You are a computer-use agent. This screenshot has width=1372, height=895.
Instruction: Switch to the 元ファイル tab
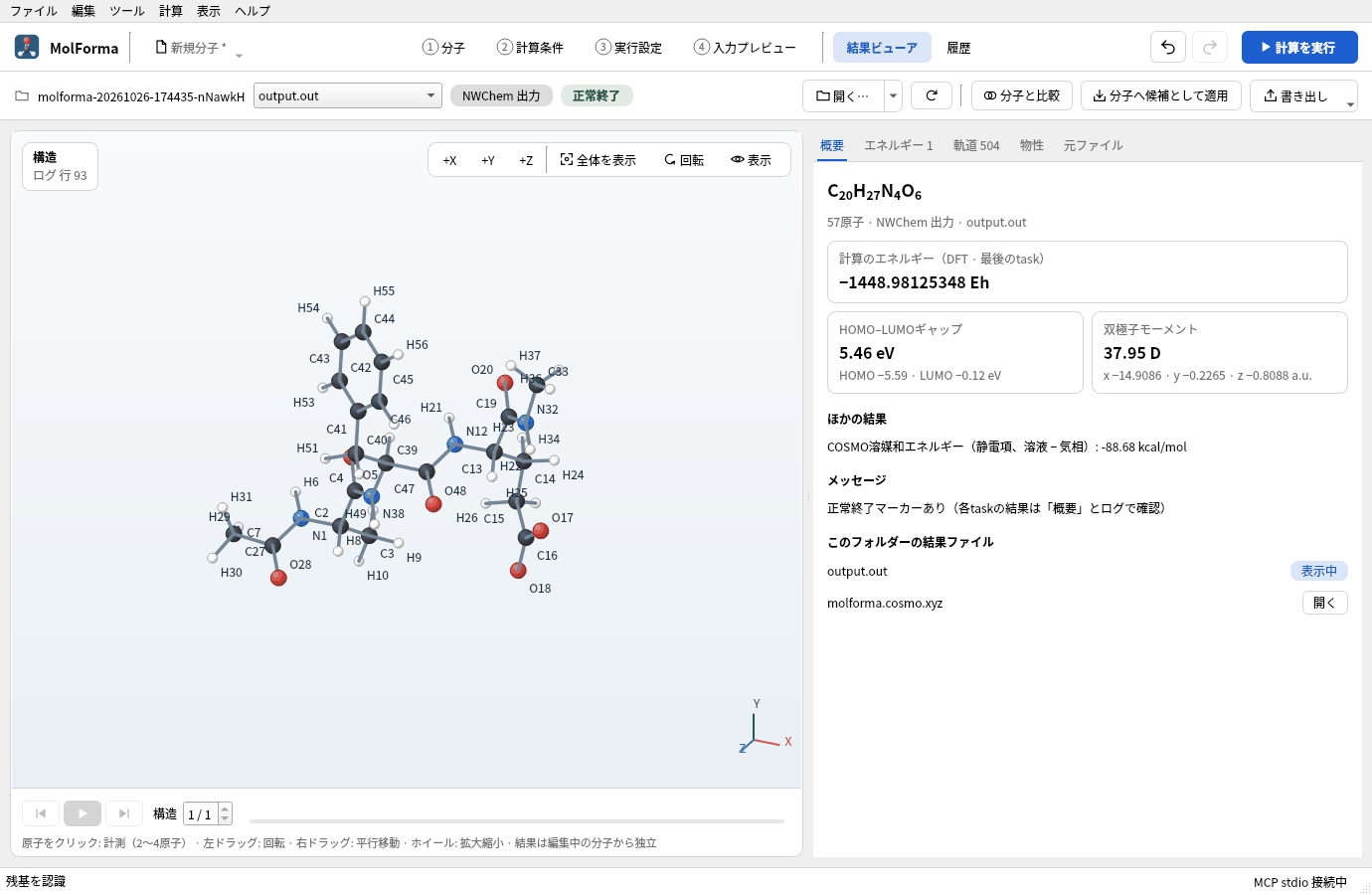[x=1094, y=145]
